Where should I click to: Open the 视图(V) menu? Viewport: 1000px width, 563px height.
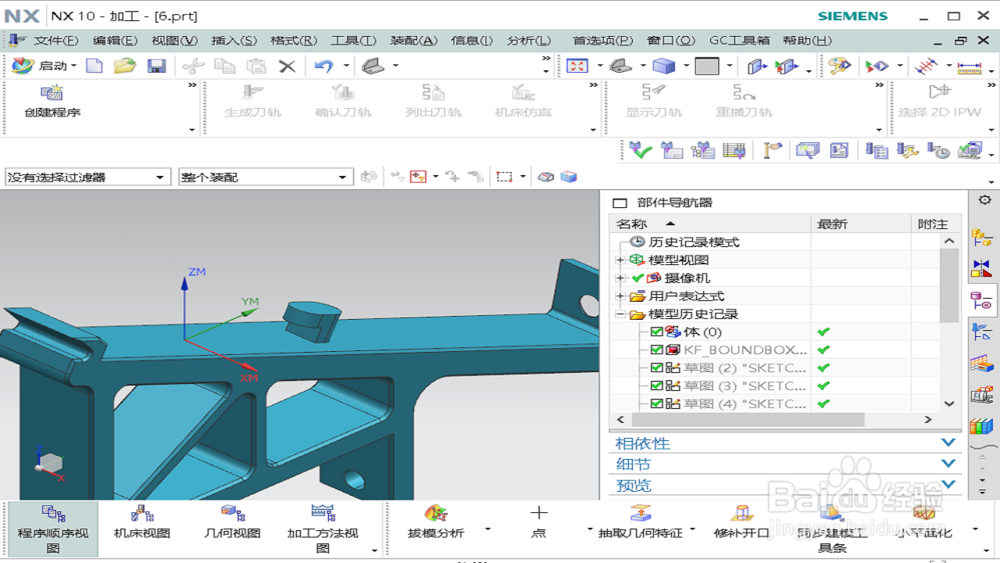point(174,40)
